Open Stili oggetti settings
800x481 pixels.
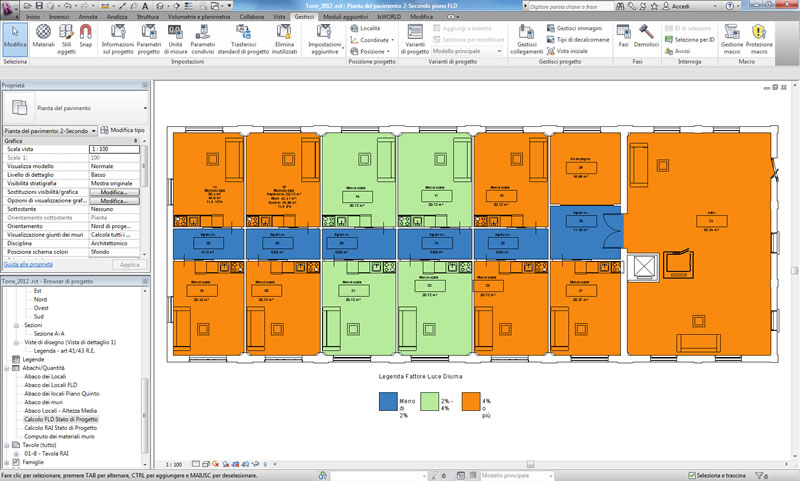click(x=67, y=39)
